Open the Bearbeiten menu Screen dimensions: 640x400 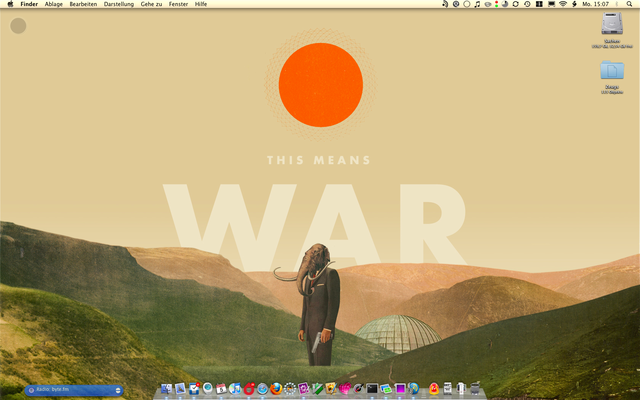point(83,4)
